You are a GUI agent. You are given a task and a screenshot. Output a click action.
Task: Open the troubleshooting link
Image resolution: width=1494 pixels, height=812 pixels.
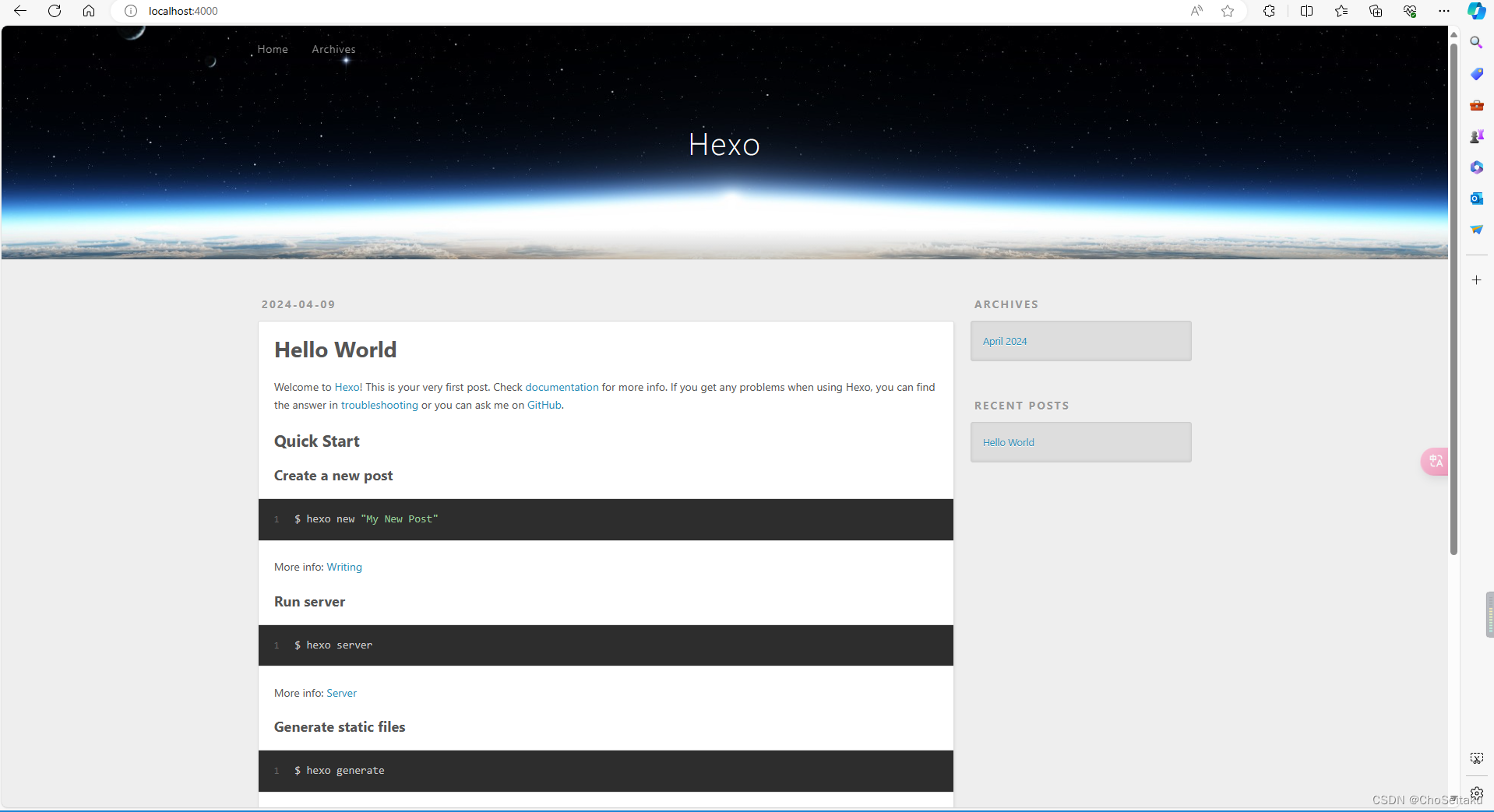coord(379,405)
